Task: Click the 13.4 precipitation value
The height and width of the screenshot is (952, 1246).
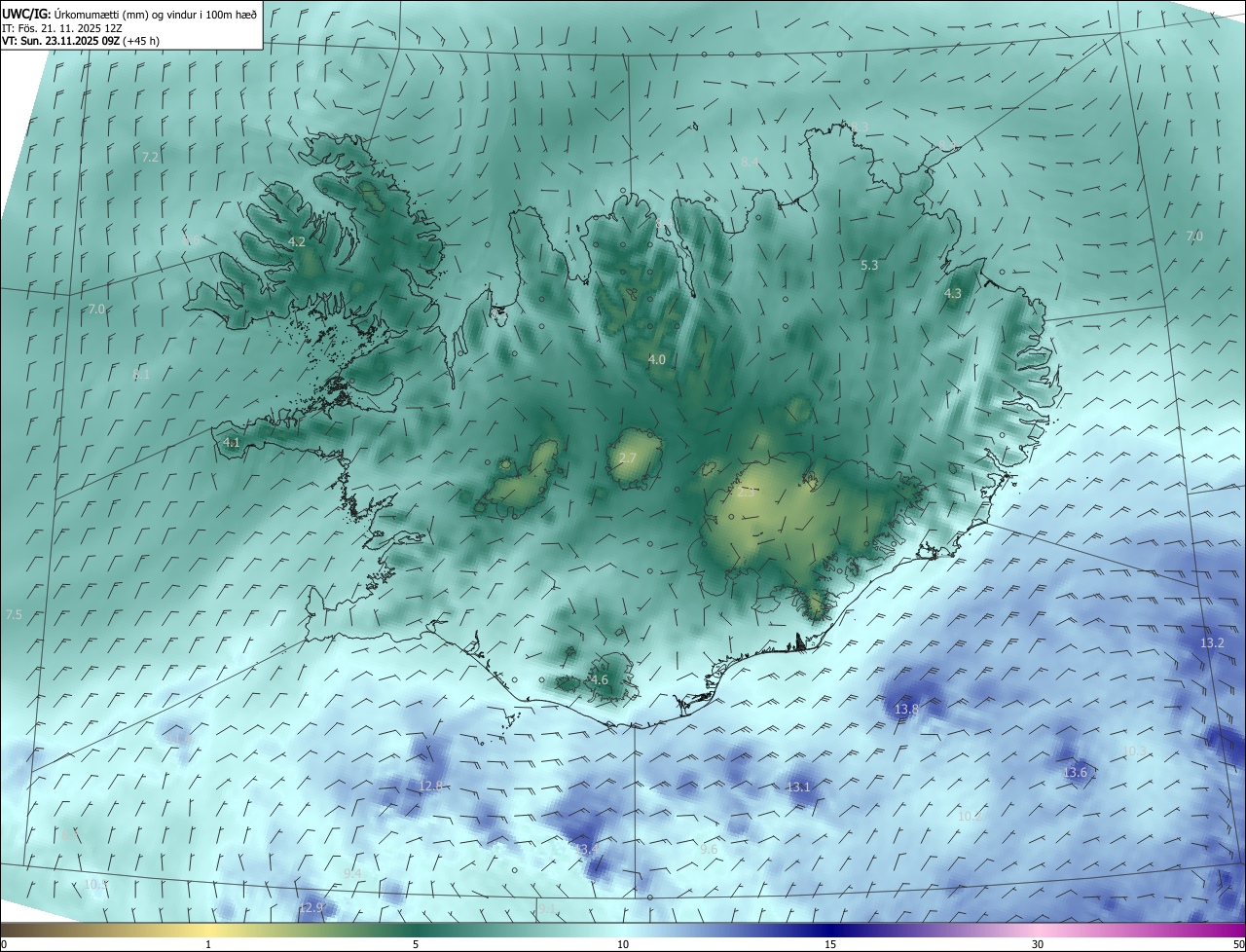Action: click(x=587, y=850)
